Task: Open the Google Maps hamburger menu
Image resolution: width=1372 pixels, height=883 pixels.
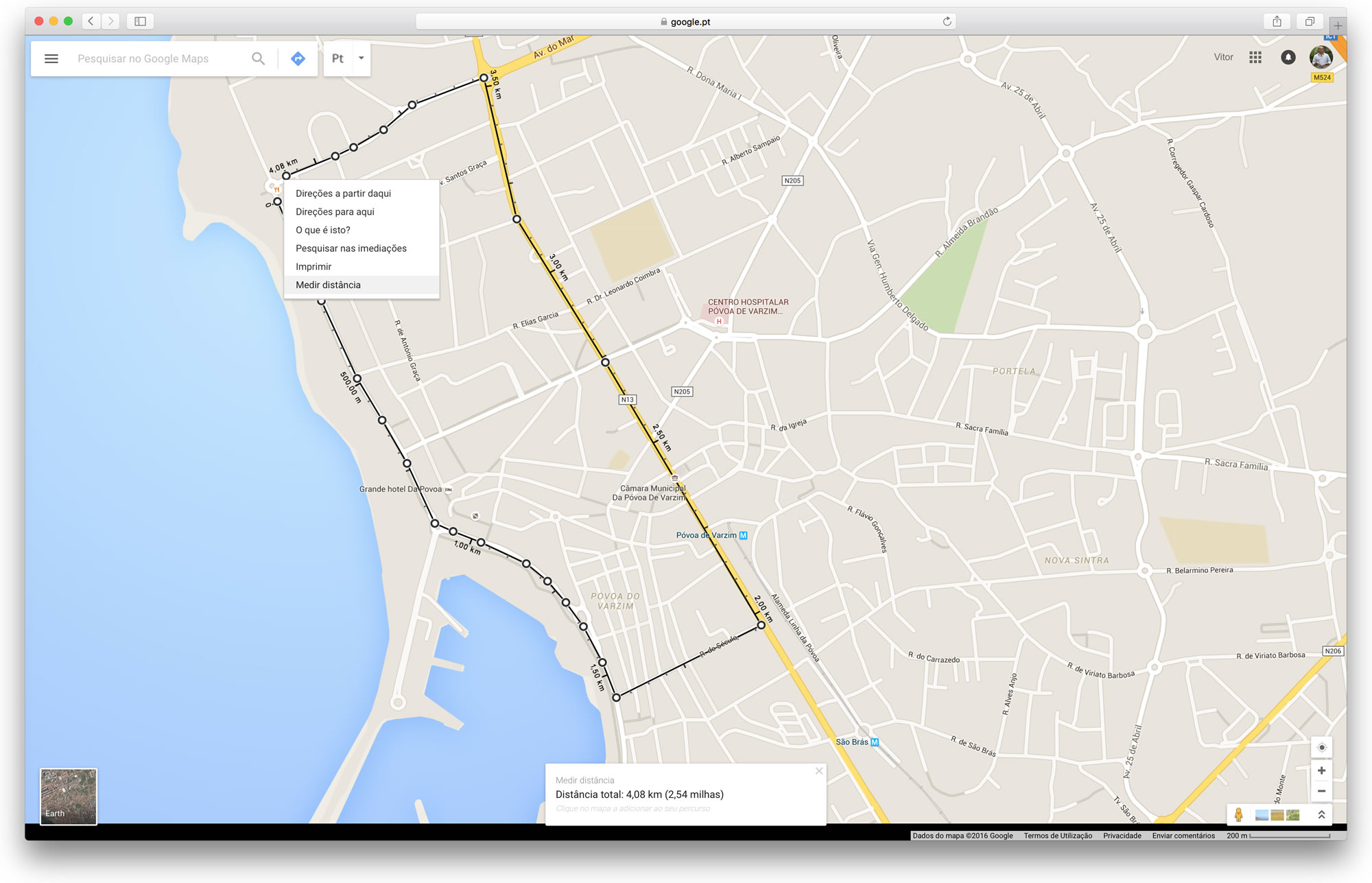Action: [x=51, y=58]
